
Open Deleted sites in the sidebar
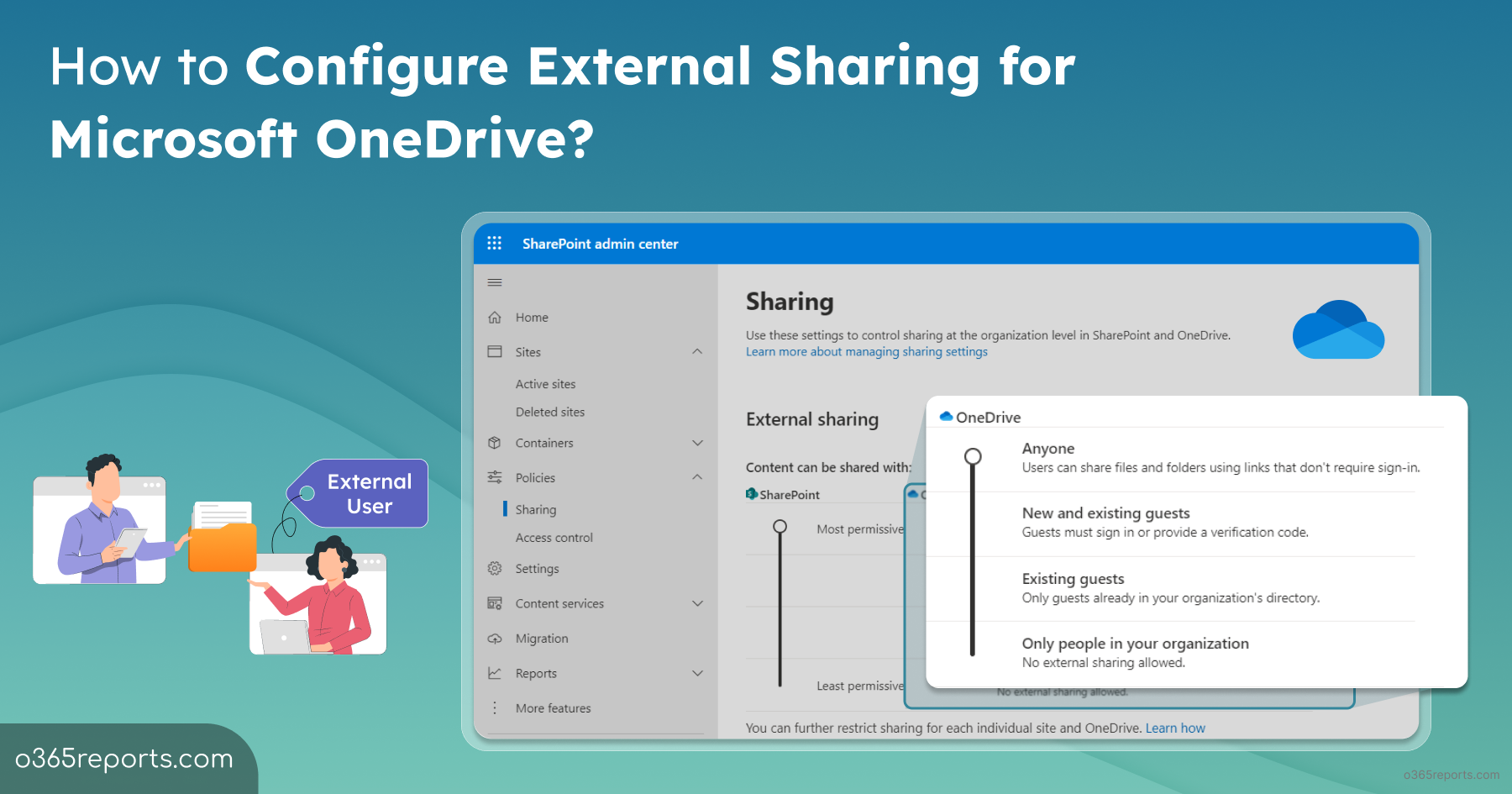pyautogui.click(x=549, y=412)
